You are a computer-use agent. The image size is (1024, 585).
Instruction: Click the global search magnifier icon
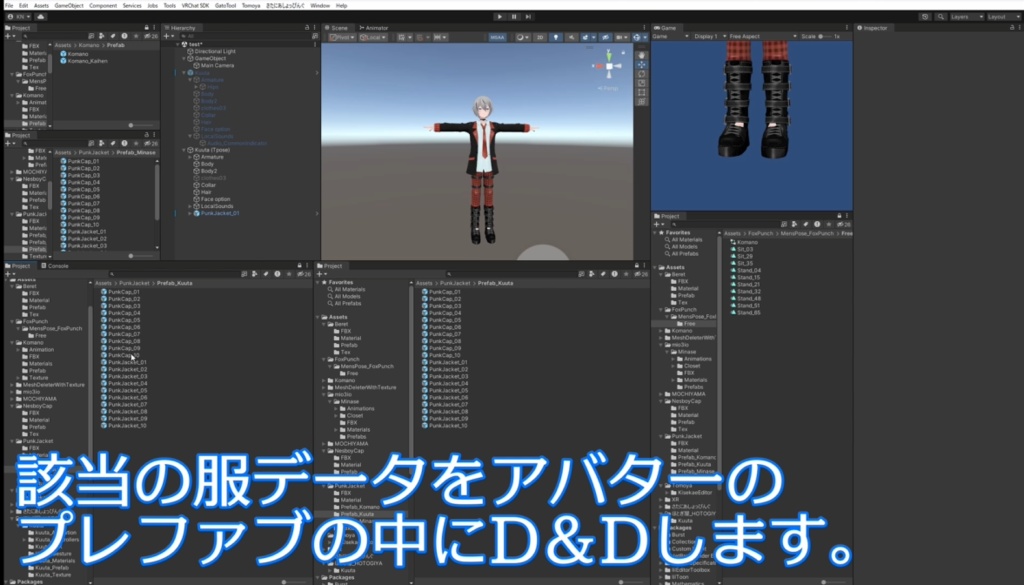940,16
